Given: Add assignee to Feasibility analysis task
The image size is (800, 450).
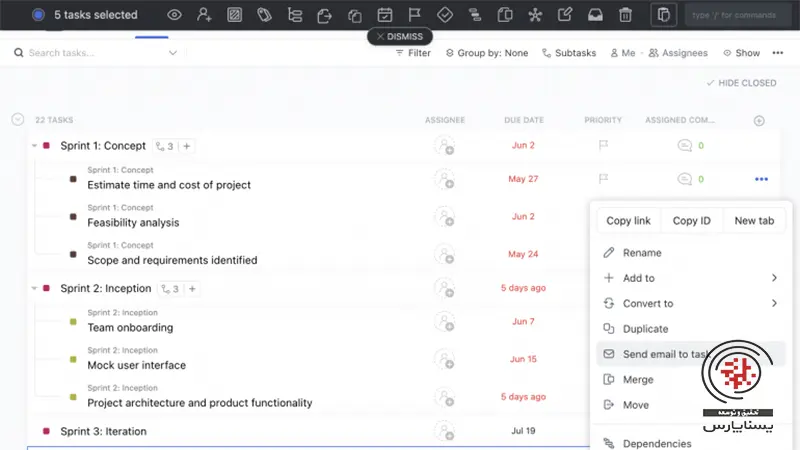Looking at the screenshot, I should [x=444, y=216].
